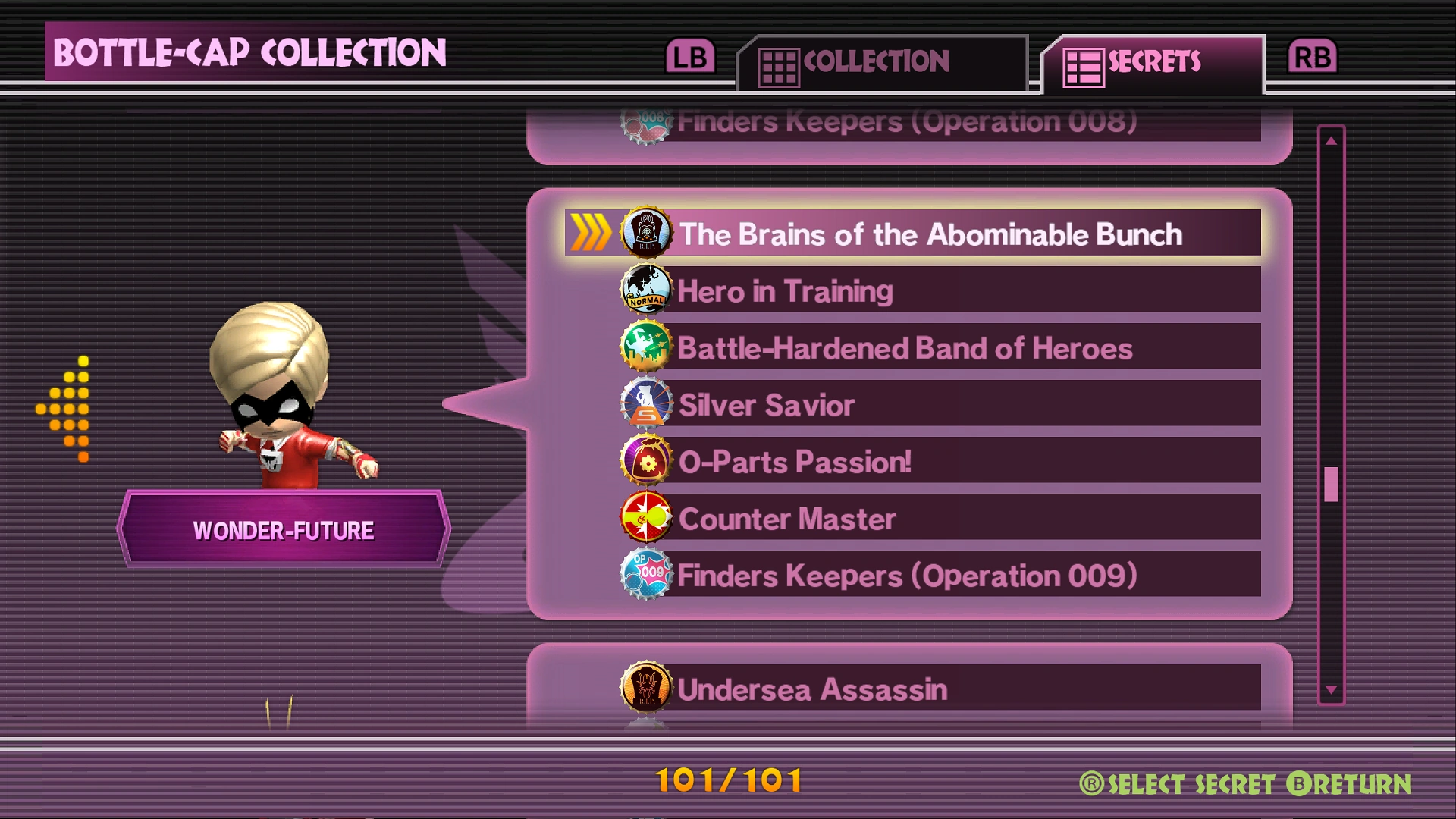Click the Finders Keepers (Operation 008) entry
The height and width of the screenshot is (819, 1456).
906,123
